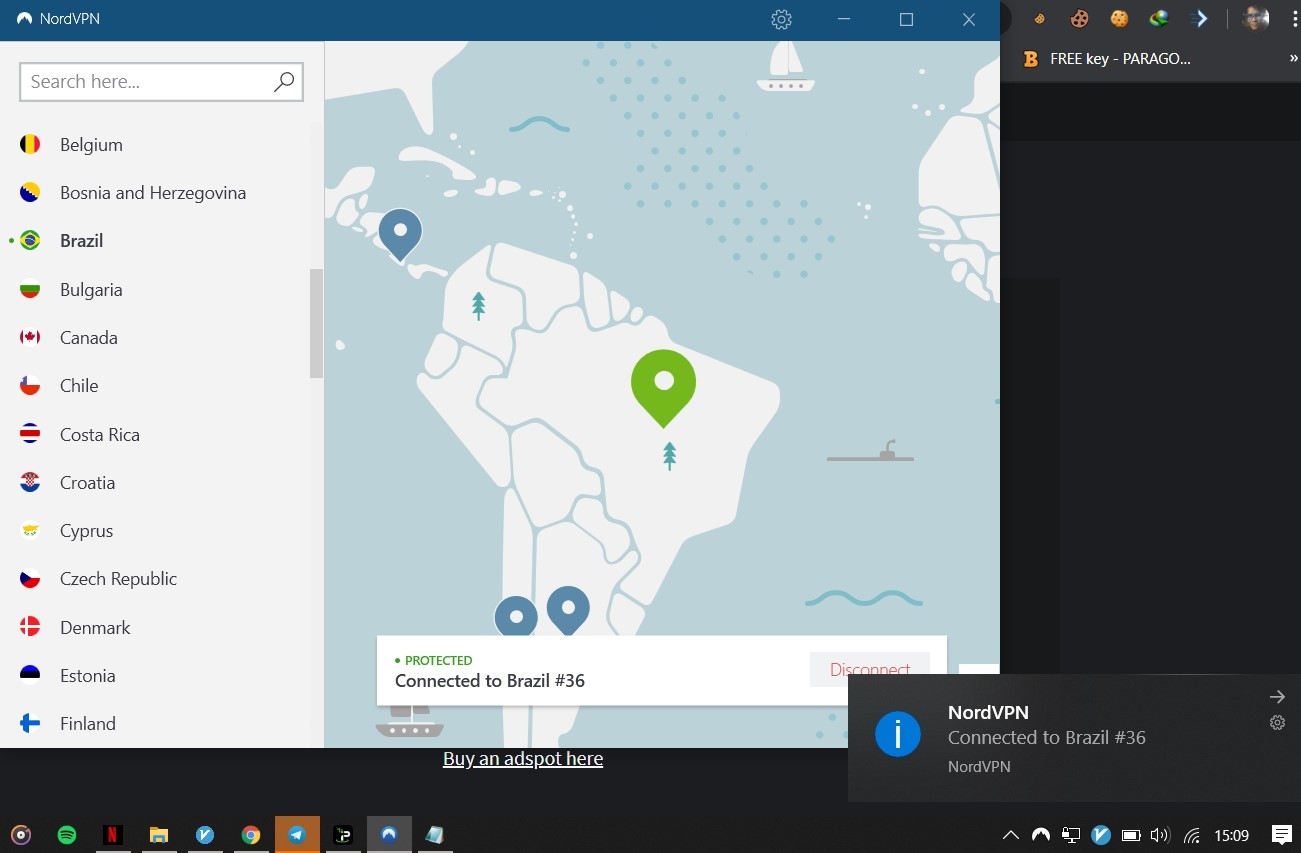Open Spotify from the taskbar

[67, 835]
